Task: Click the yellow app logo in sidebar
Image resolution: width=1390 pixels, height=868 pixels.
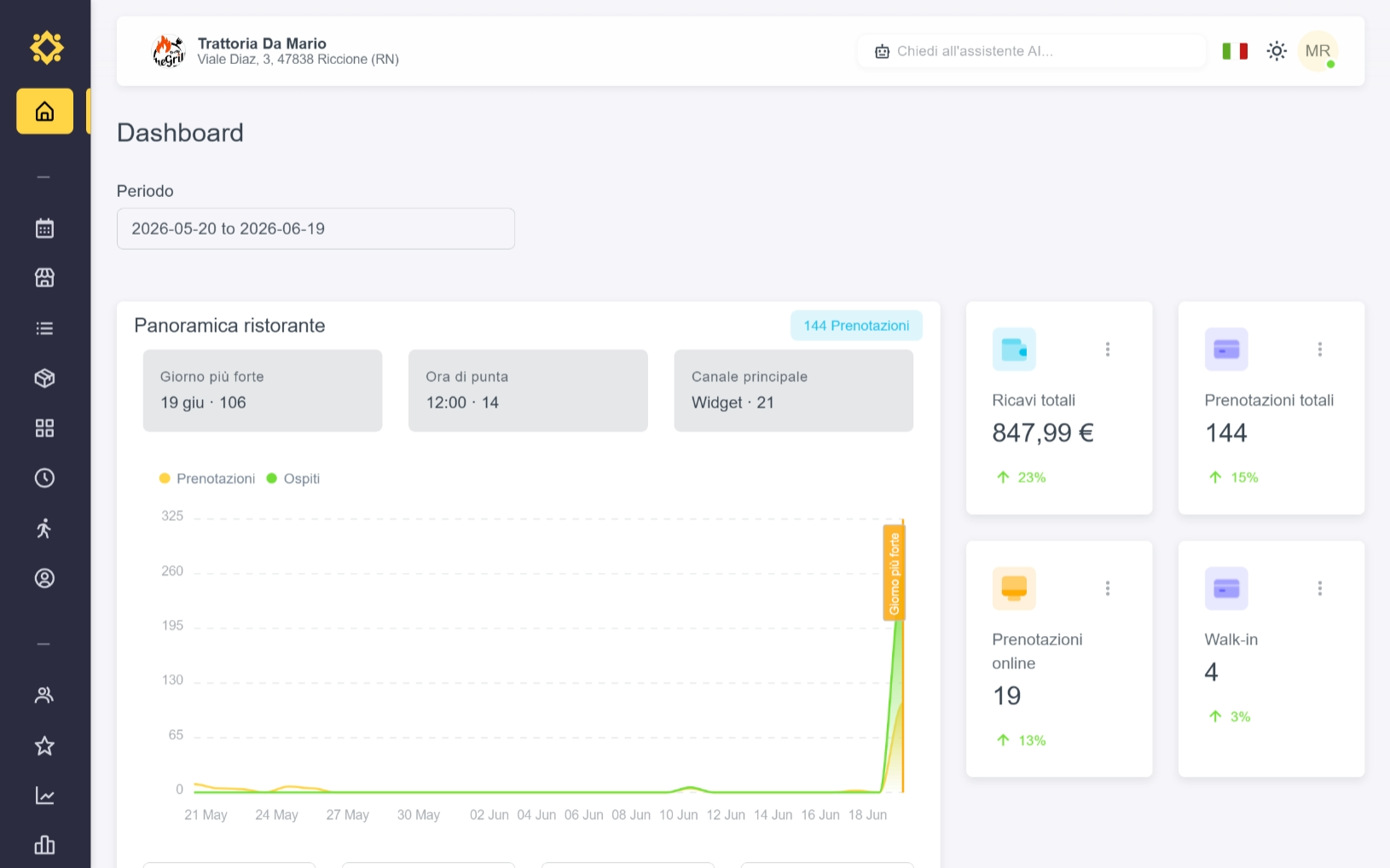Action: click(x=46, y=48)
